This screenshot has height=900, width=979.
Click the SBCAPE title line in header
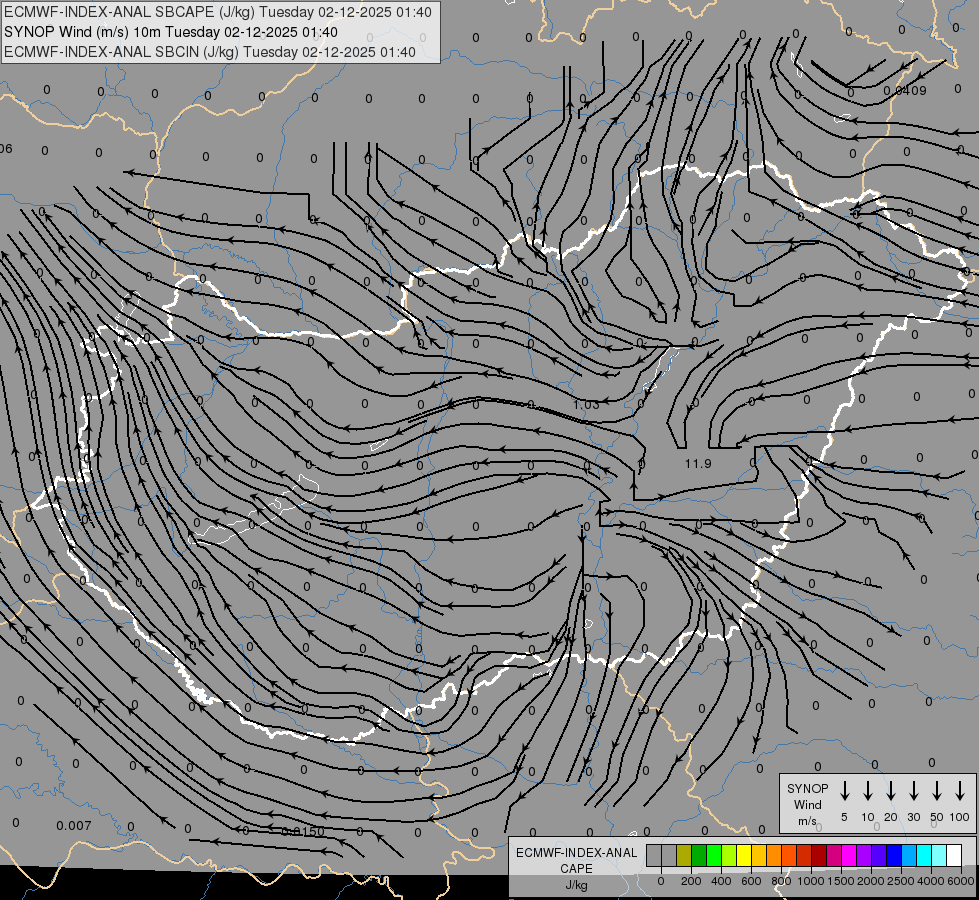[217, 12]
